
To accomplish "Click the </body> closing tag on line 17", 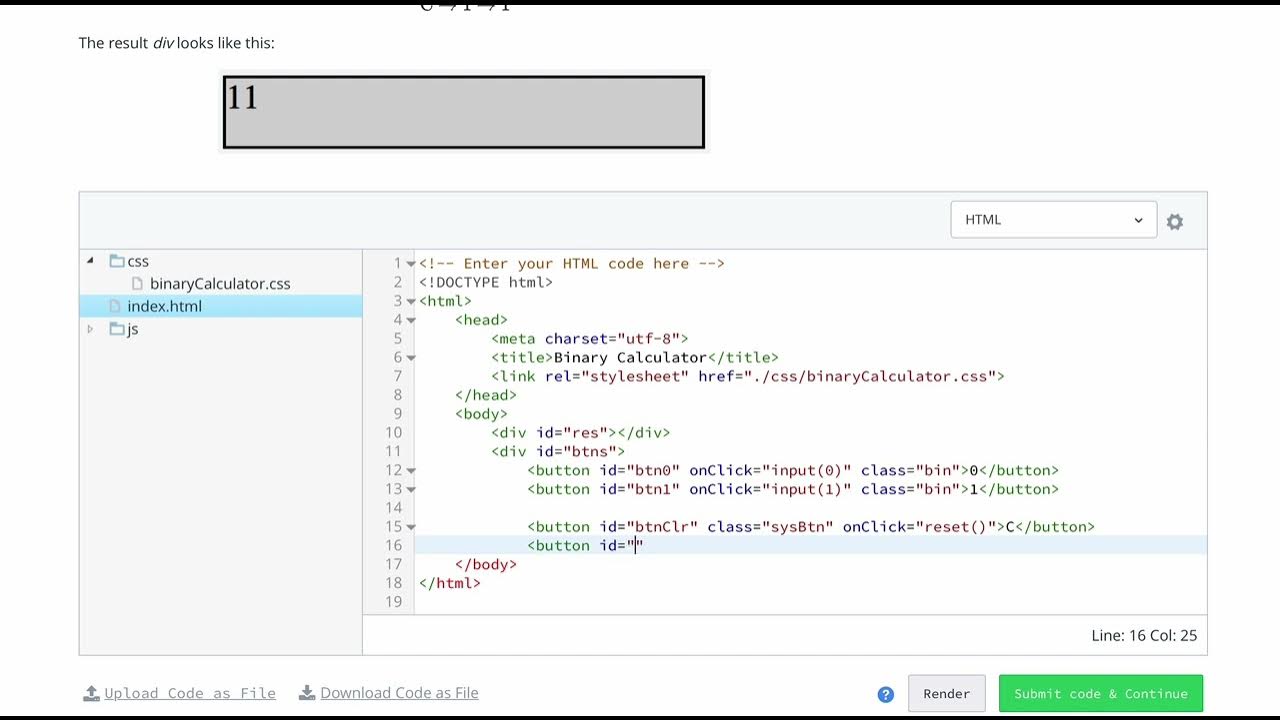I will (486, 564).
